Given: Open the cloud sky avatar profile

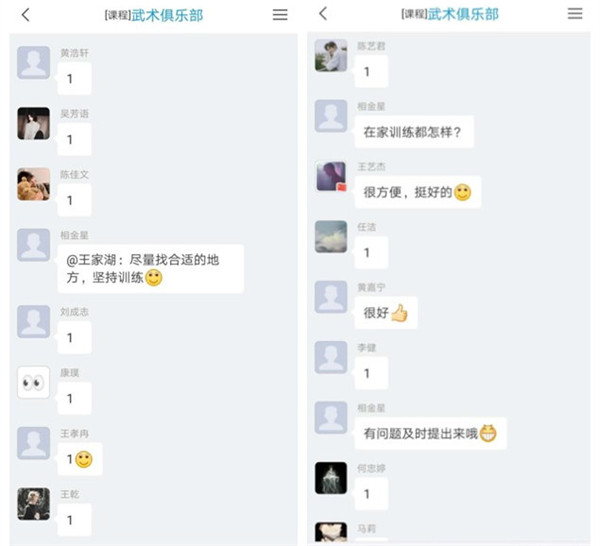Looking at the screenshot, I should click(331, 236).
